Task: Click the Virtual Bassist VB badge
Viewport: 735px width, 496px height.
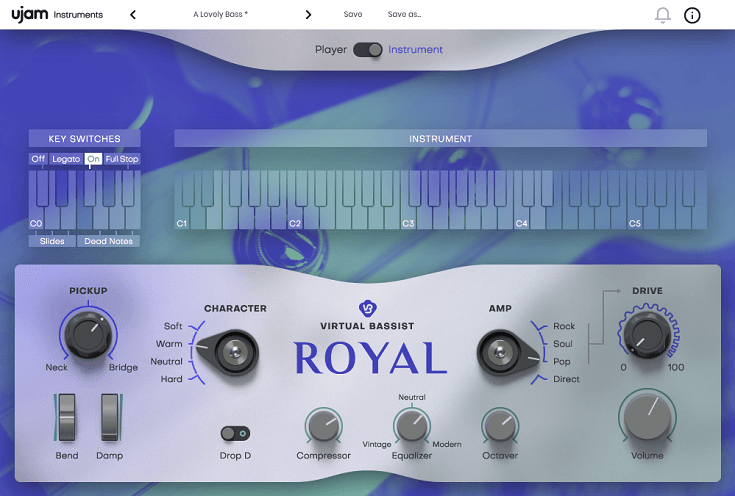Action: coord(368,308)
